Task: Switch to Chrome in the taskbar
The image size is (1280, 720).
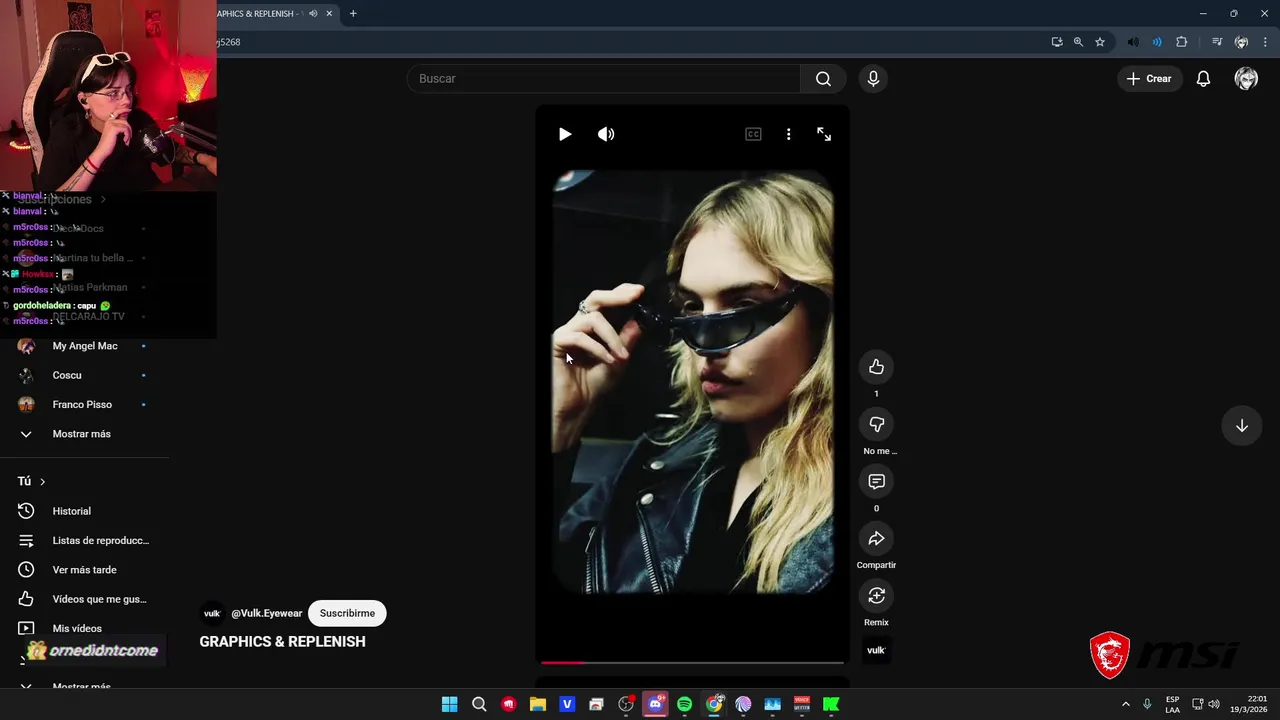Action: [714, 704]
